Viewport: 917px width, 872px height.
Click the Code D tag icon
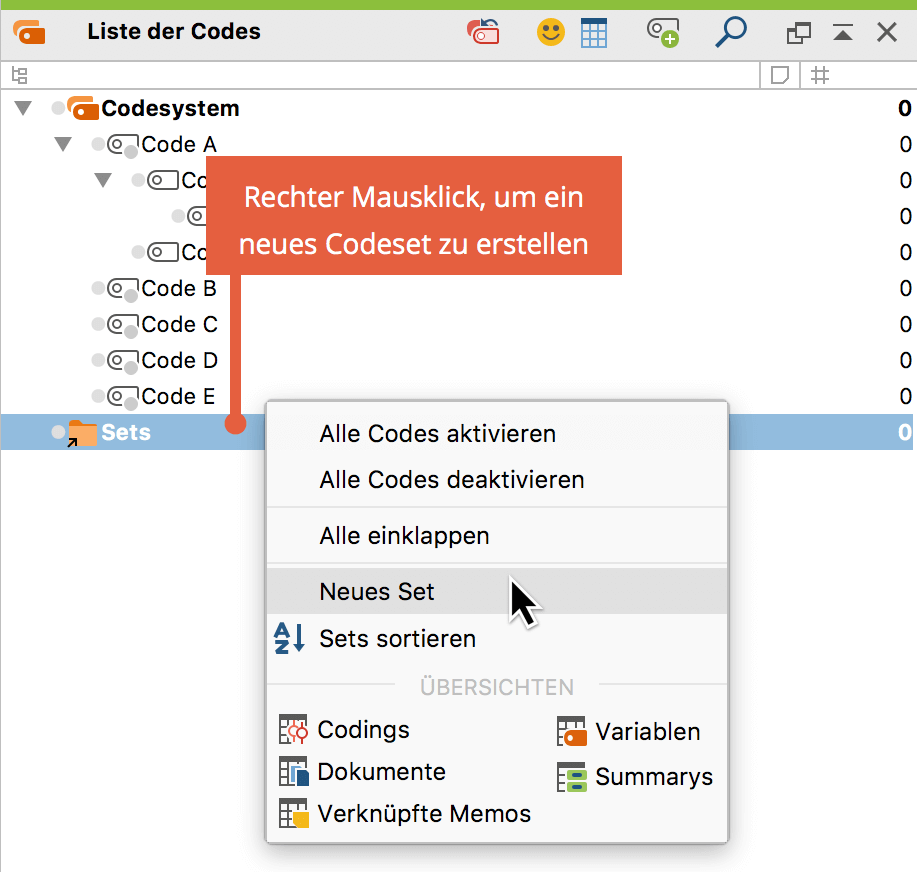[123, 361]
